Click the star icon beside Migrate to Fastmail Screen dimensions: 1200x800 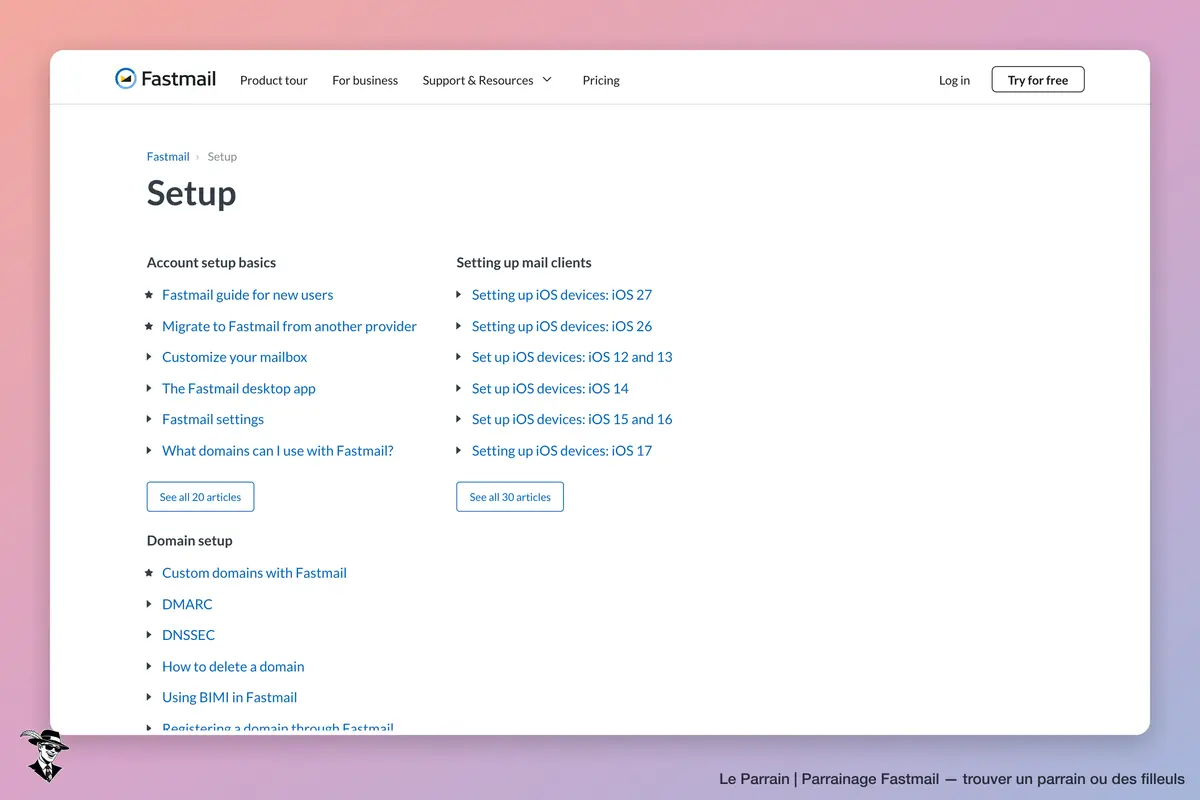tap(149, 326)
